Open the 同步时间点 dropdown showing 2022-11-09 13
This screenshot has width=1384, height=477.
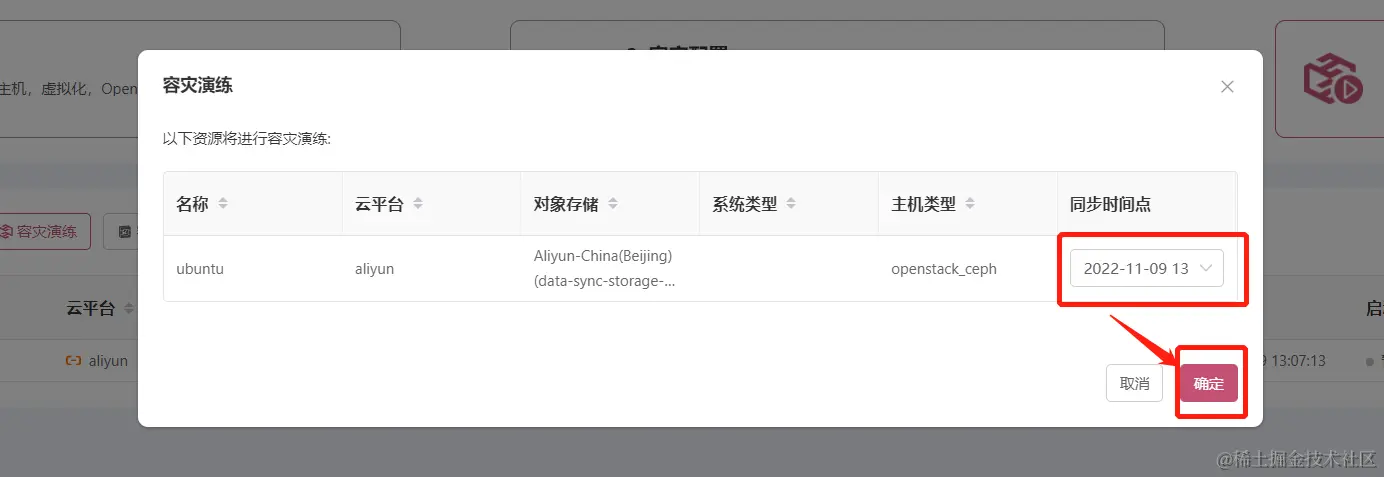[1147, 268]
